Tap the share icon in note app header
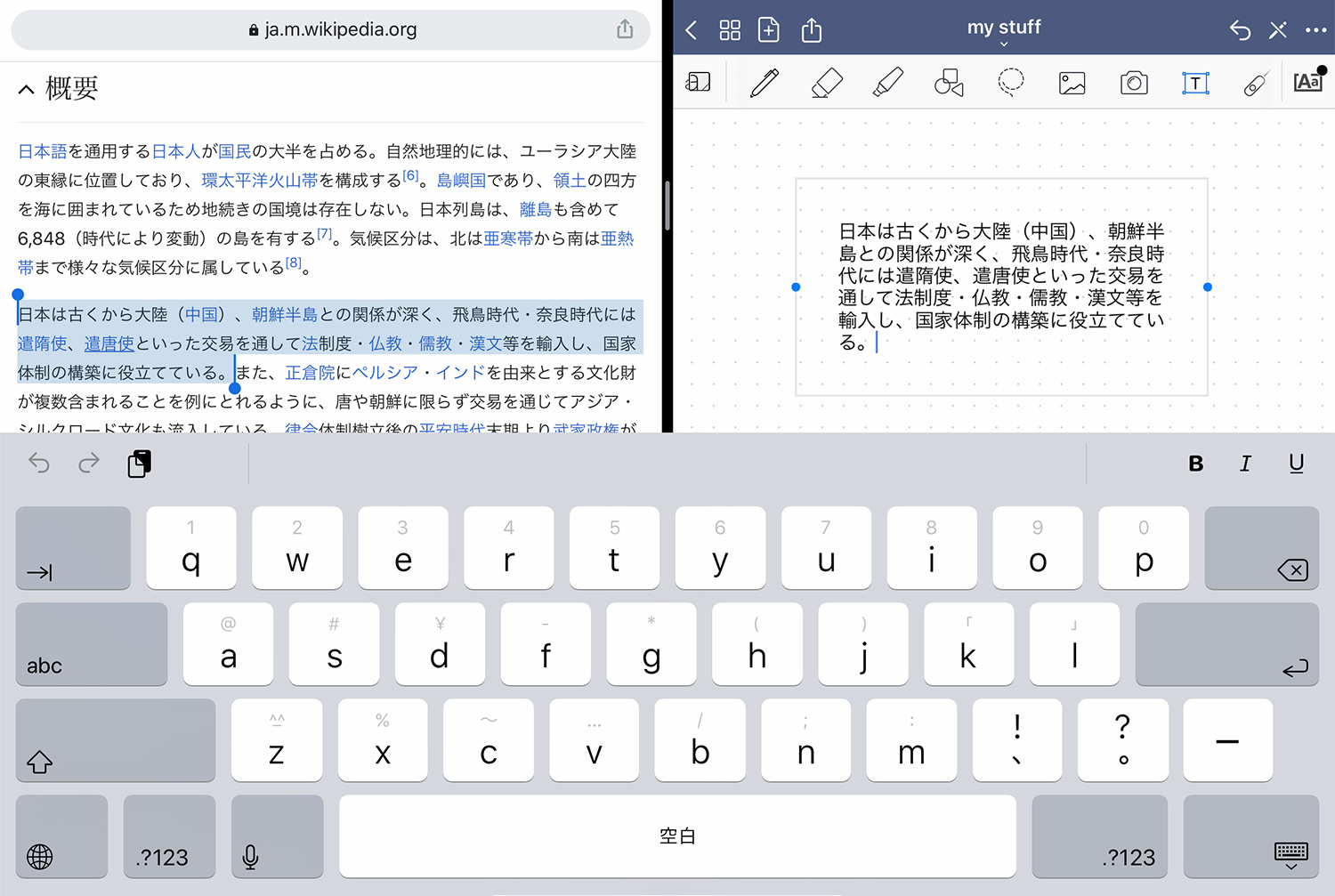The width and height of the screenshot is (1335, 896). (x=811, y=30)
